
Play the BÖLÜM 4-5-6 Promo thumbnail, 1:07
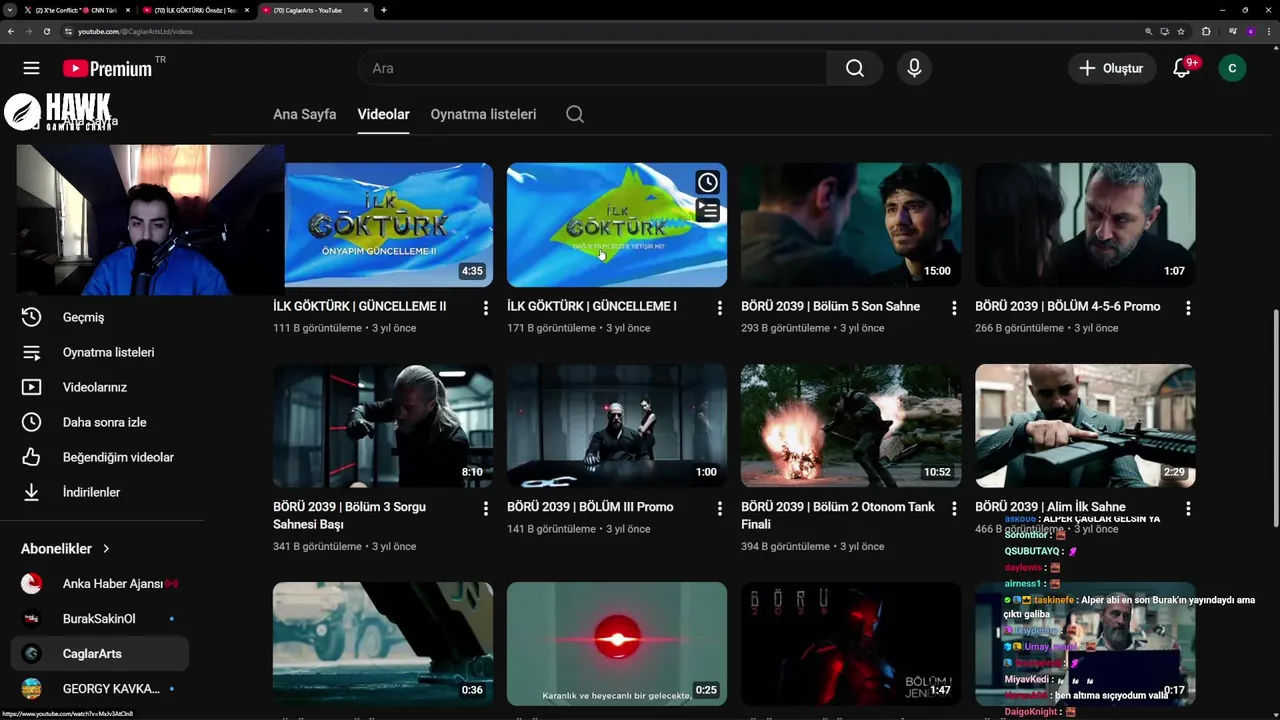coord(1085,225)
